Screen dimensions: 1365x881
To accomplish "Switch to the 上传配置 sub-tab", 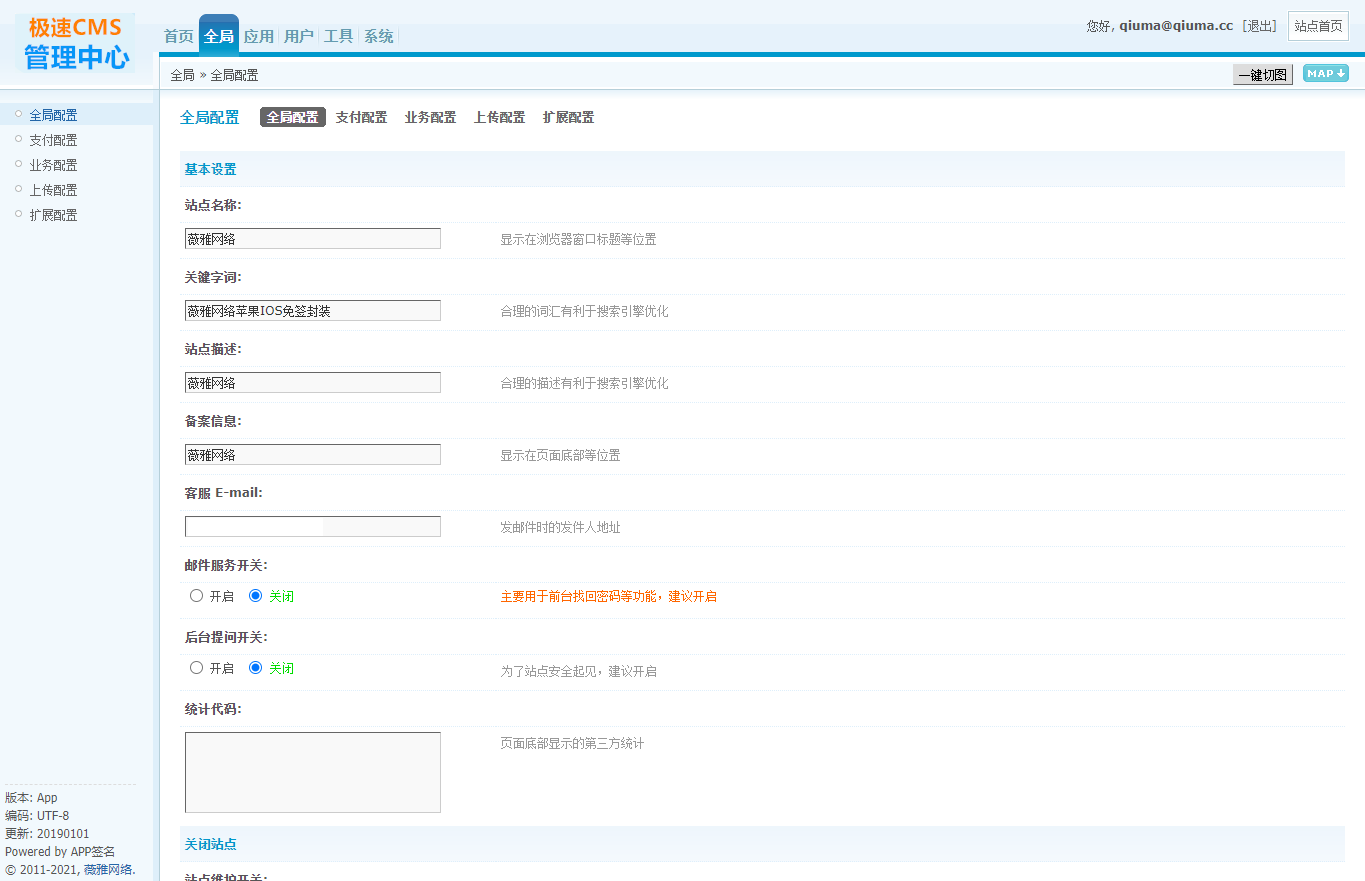I will [499, 117].
